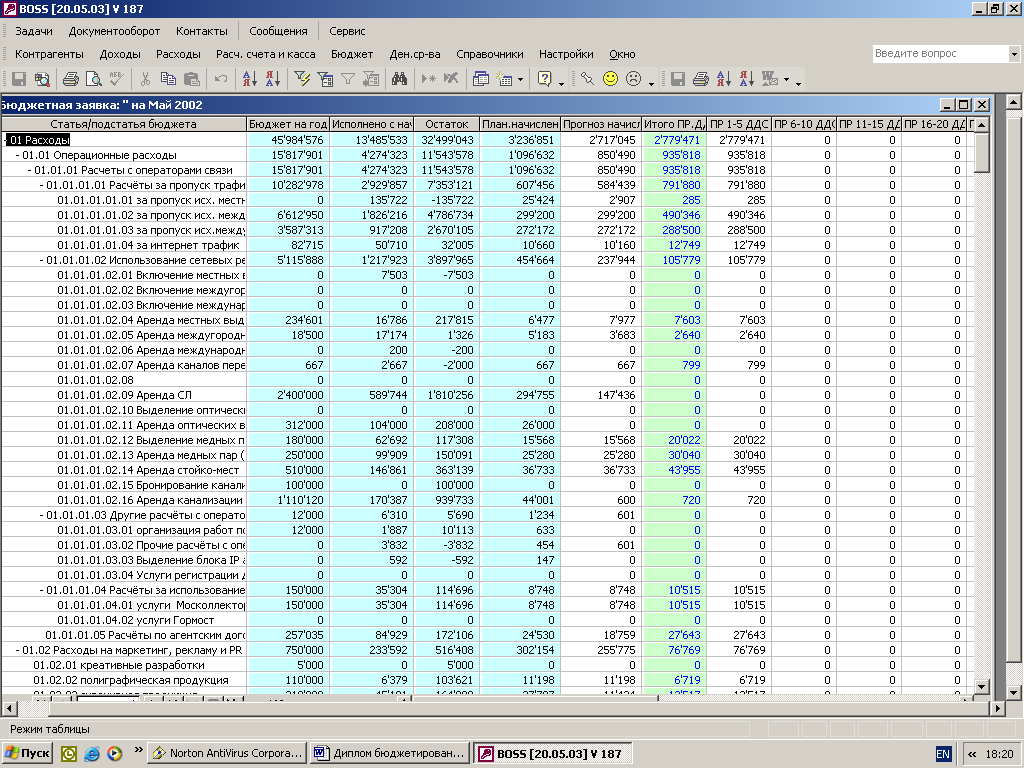Click the "Документооборот" toolbar button
The image size is (1024, 768).
tap(114, 31)
